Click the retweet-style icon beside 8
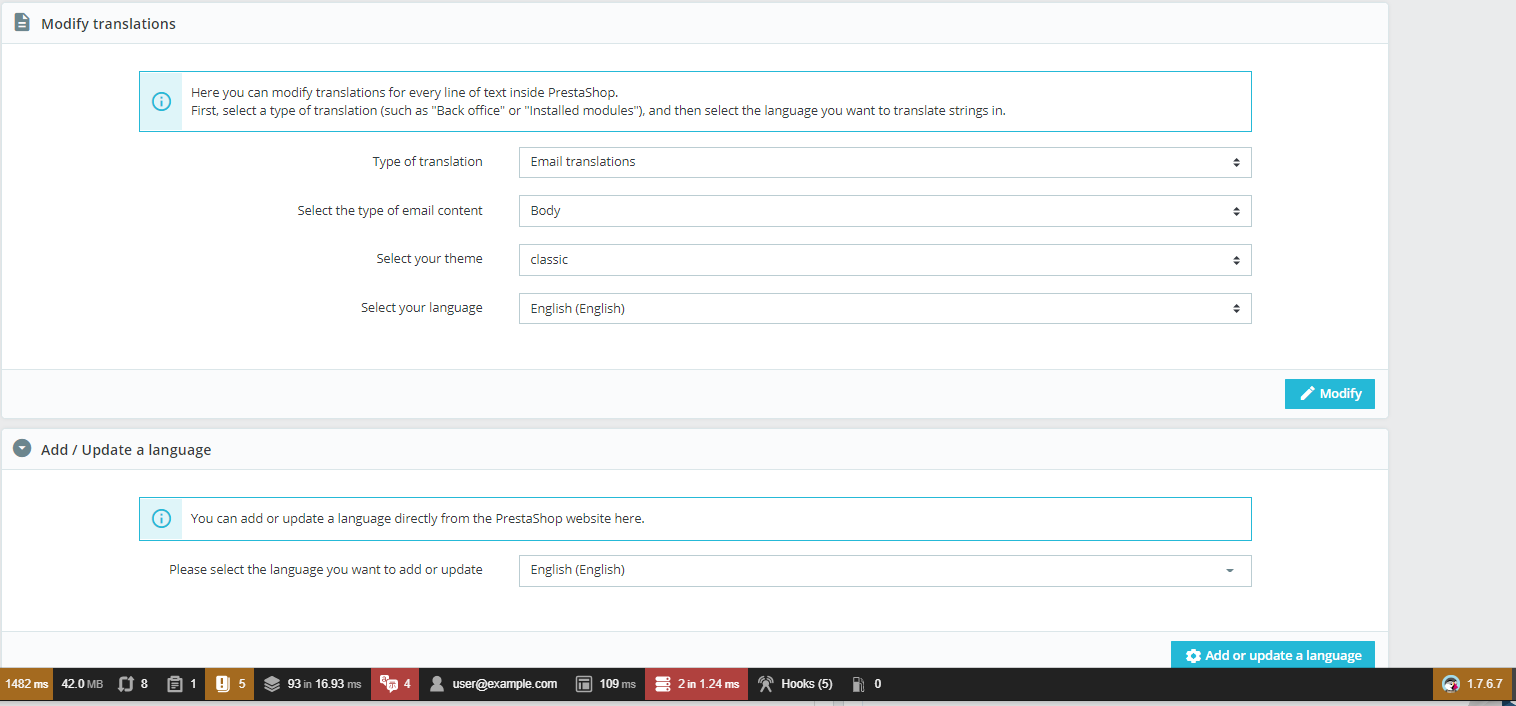Viewport: 1516px width, 706px height. 125,684
